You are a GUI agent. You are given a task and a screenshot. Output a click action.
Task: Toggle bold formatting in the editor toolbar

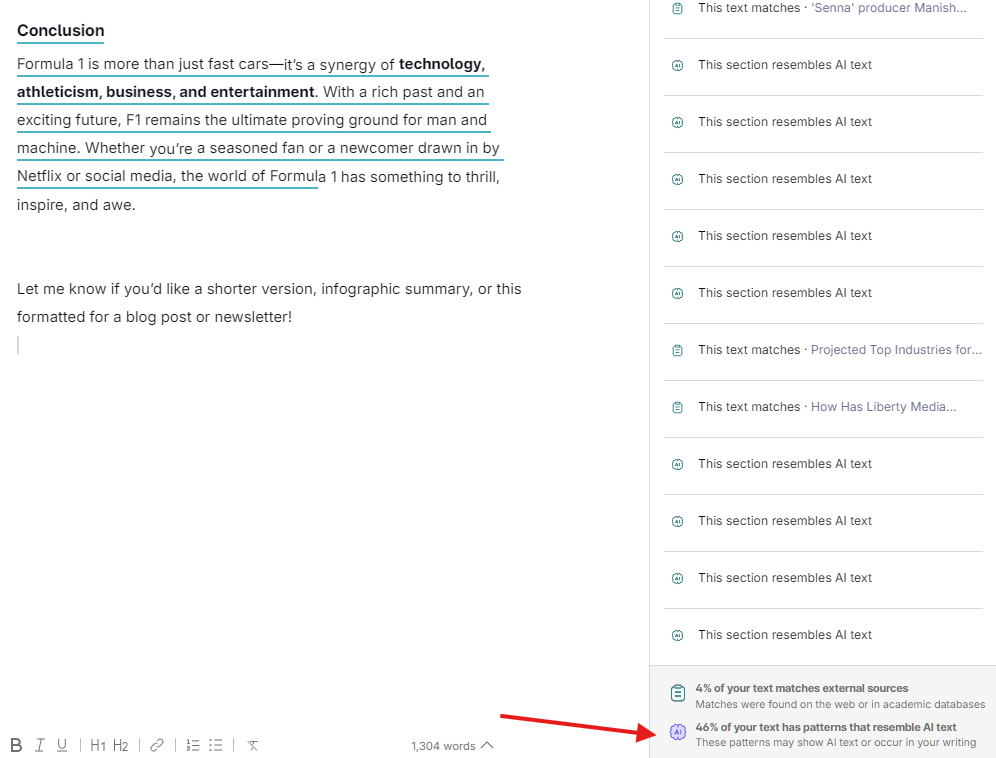click(17, 745)
